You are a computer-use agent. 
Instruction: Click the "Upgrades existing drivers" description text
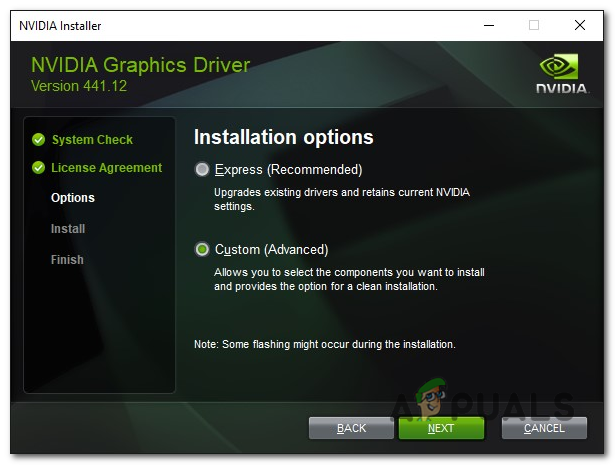click(342, 199)
